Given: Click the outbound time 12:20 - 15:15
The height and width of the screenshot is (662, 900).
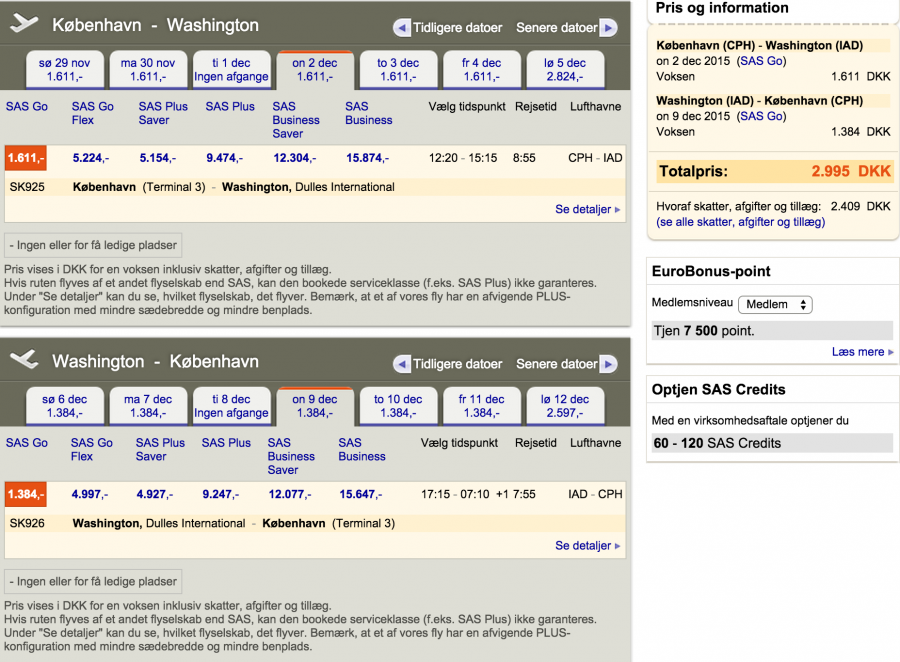Looking at the screenshot, I should 463,158.
